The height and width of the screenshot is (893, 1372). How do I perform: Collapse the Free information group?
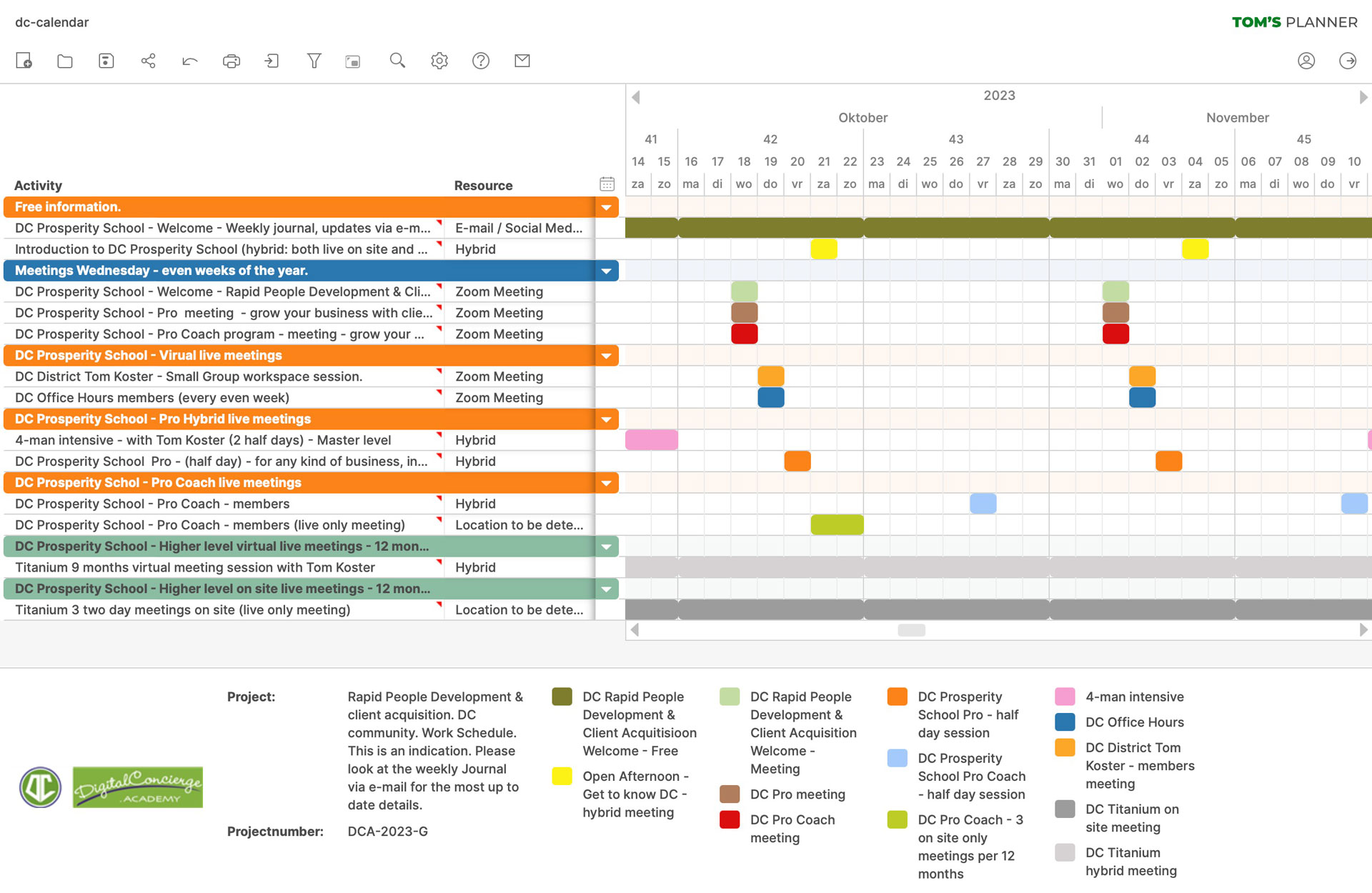[x=606, y=207]
